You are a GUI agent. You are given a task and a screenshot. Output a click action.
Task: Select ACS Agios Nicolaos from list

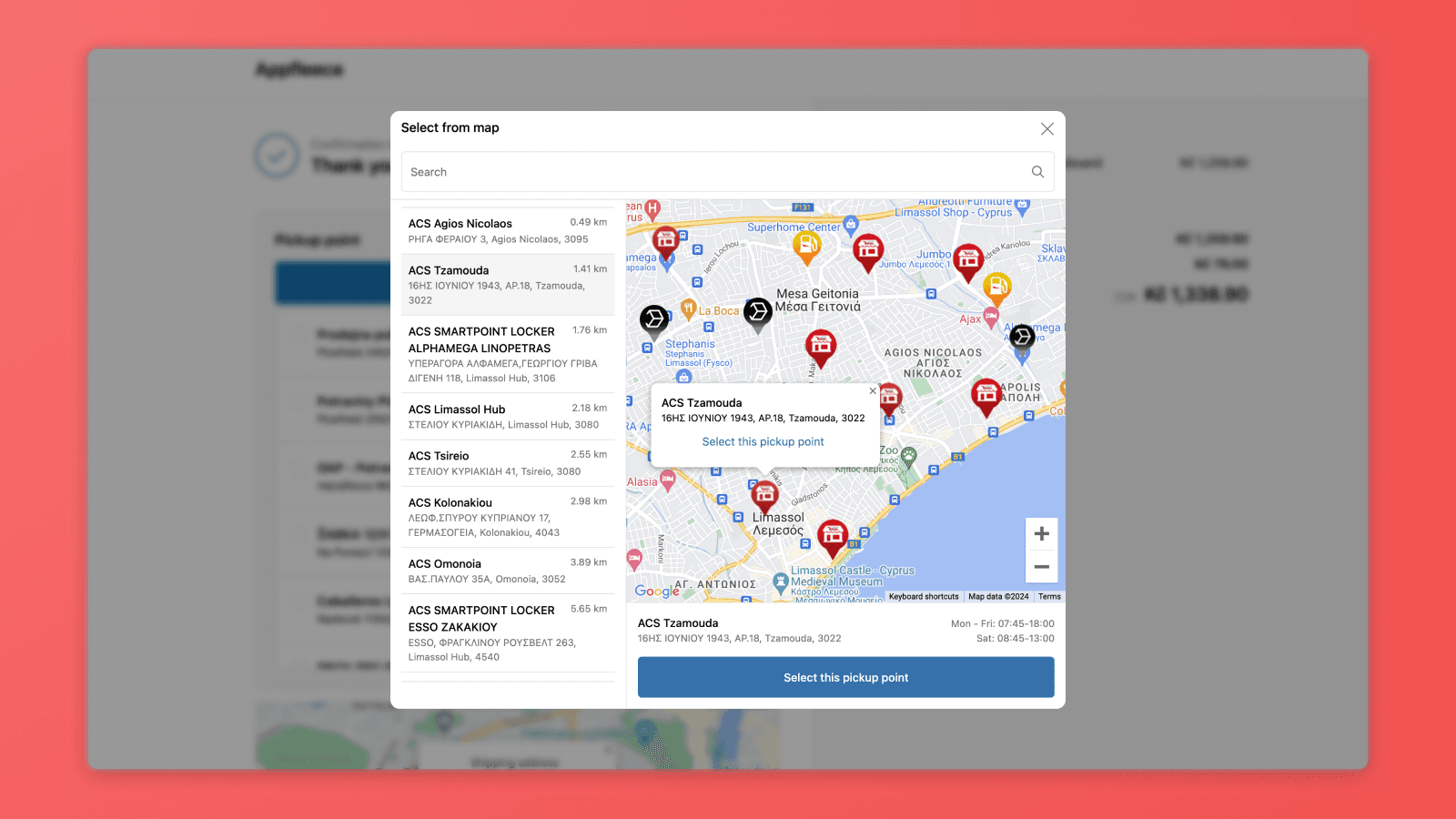[x=508, y=231]
